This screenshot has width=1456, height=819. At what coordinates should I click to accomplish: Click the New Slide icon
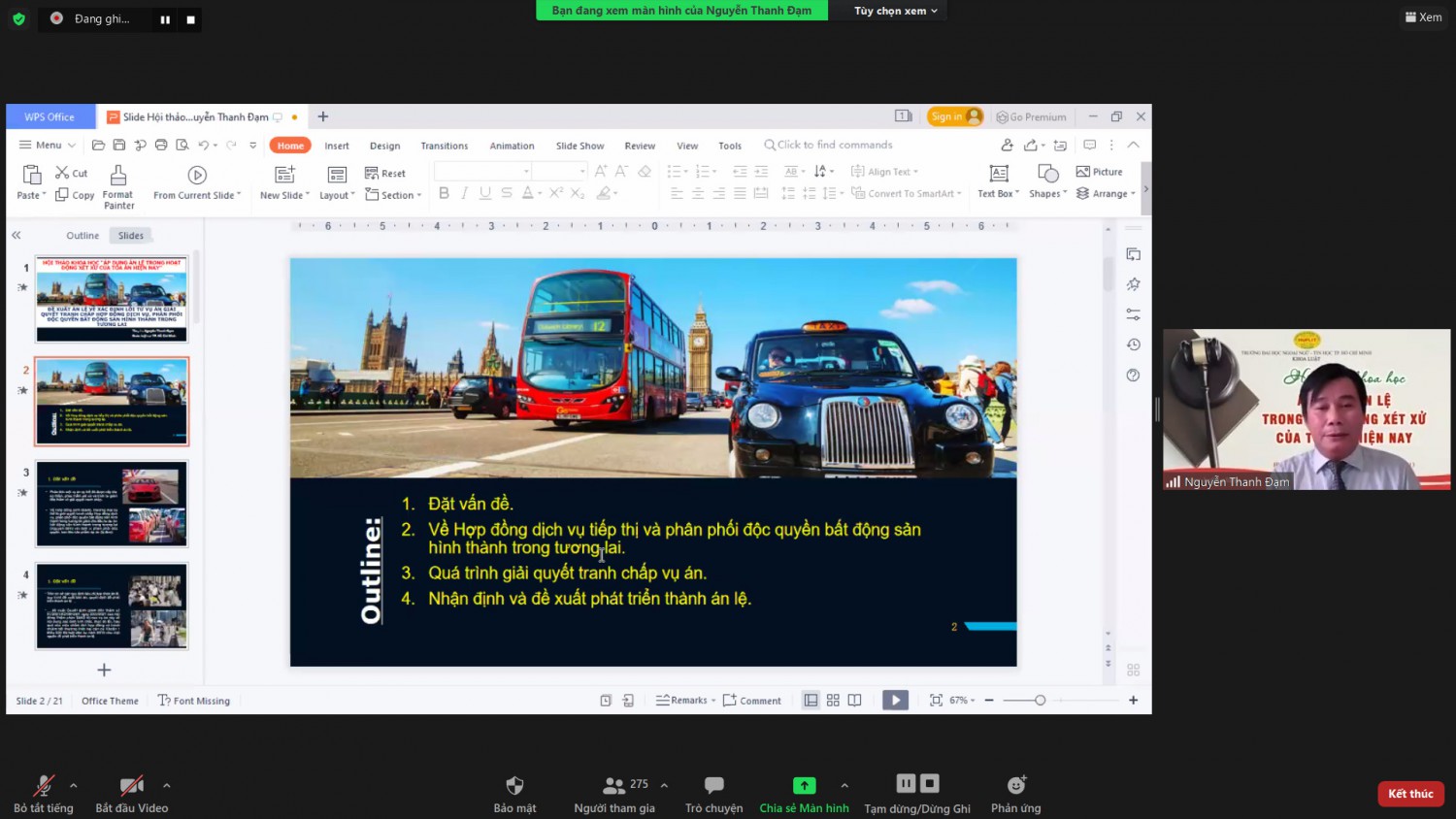pos(284,175)
